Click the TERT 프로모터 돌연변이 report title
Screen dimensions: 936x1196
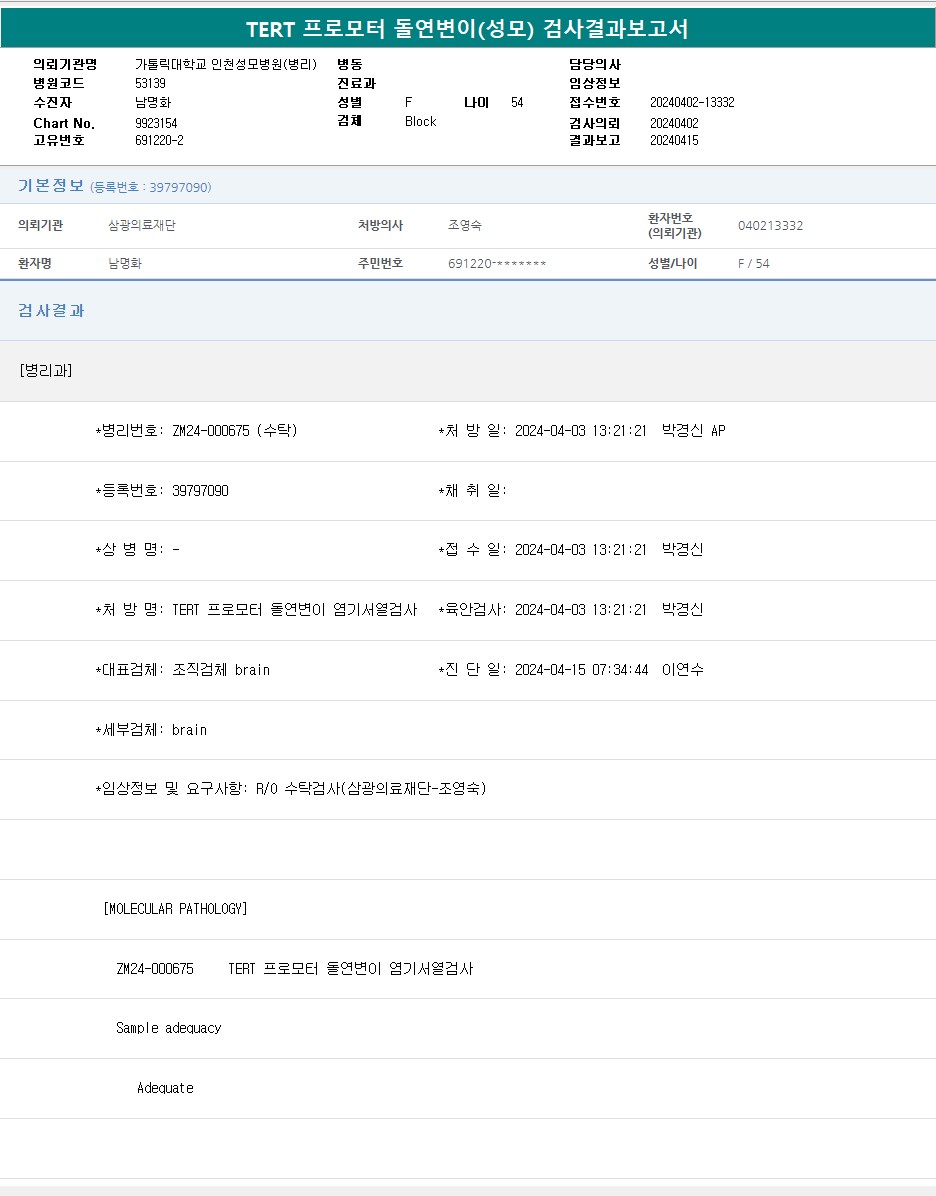pos(467,29)
